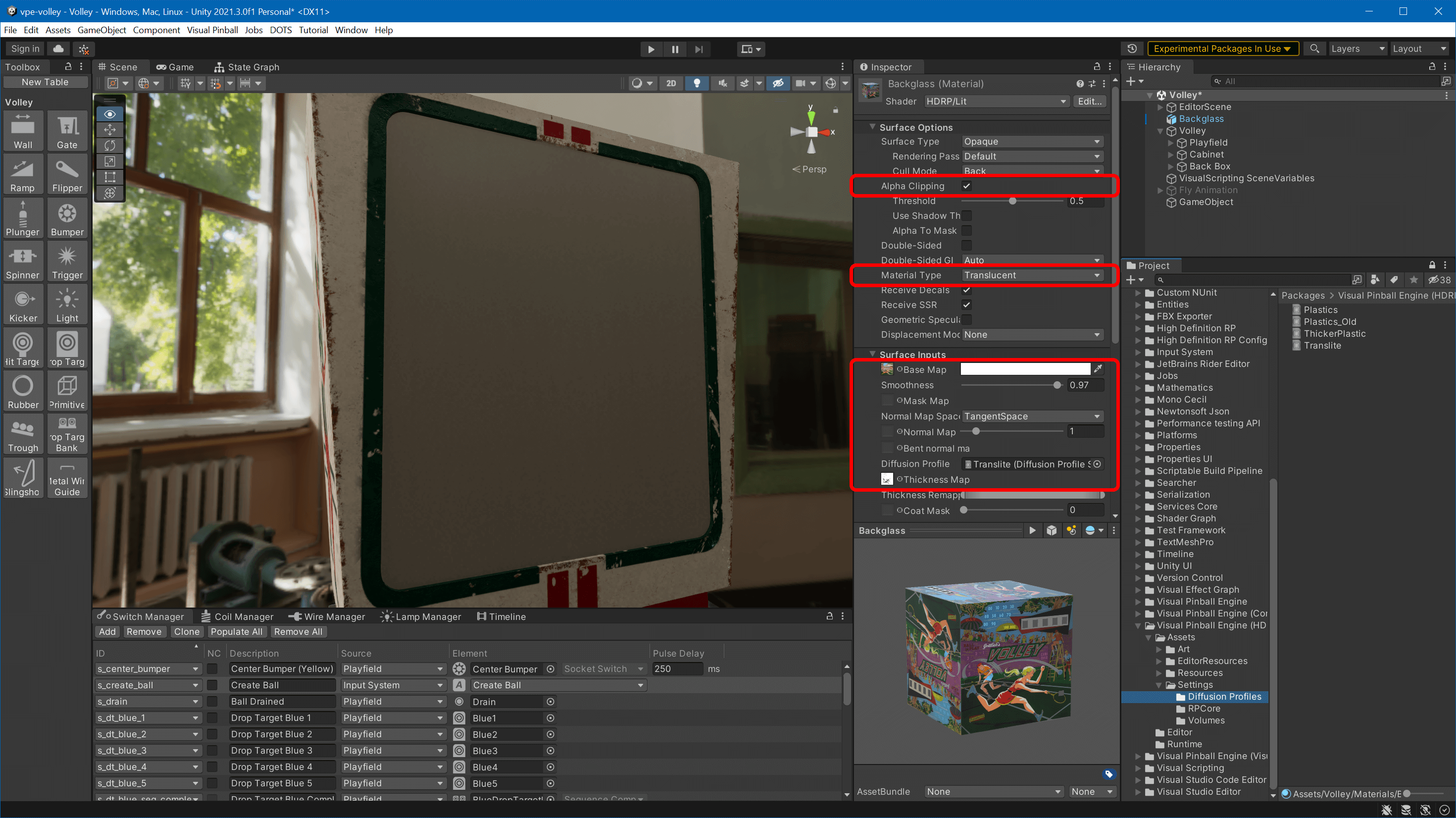Click the shader Edit... button
Image resolution: width=1456 pixels, height=818 pixels.
coord(1089,101)
